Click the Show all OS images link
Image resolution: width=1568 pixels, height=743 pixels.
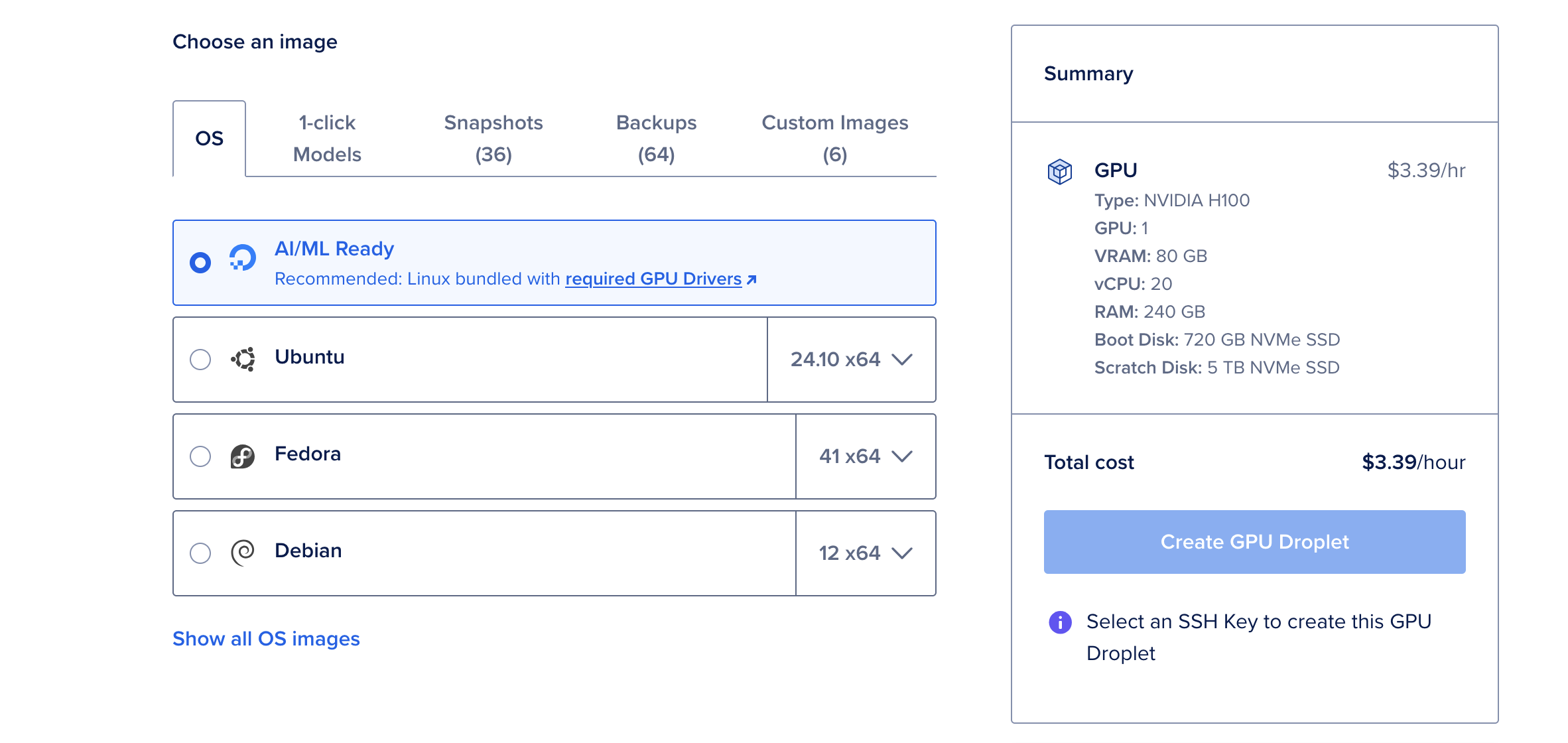pyautogui.click(x=266, y=639)
